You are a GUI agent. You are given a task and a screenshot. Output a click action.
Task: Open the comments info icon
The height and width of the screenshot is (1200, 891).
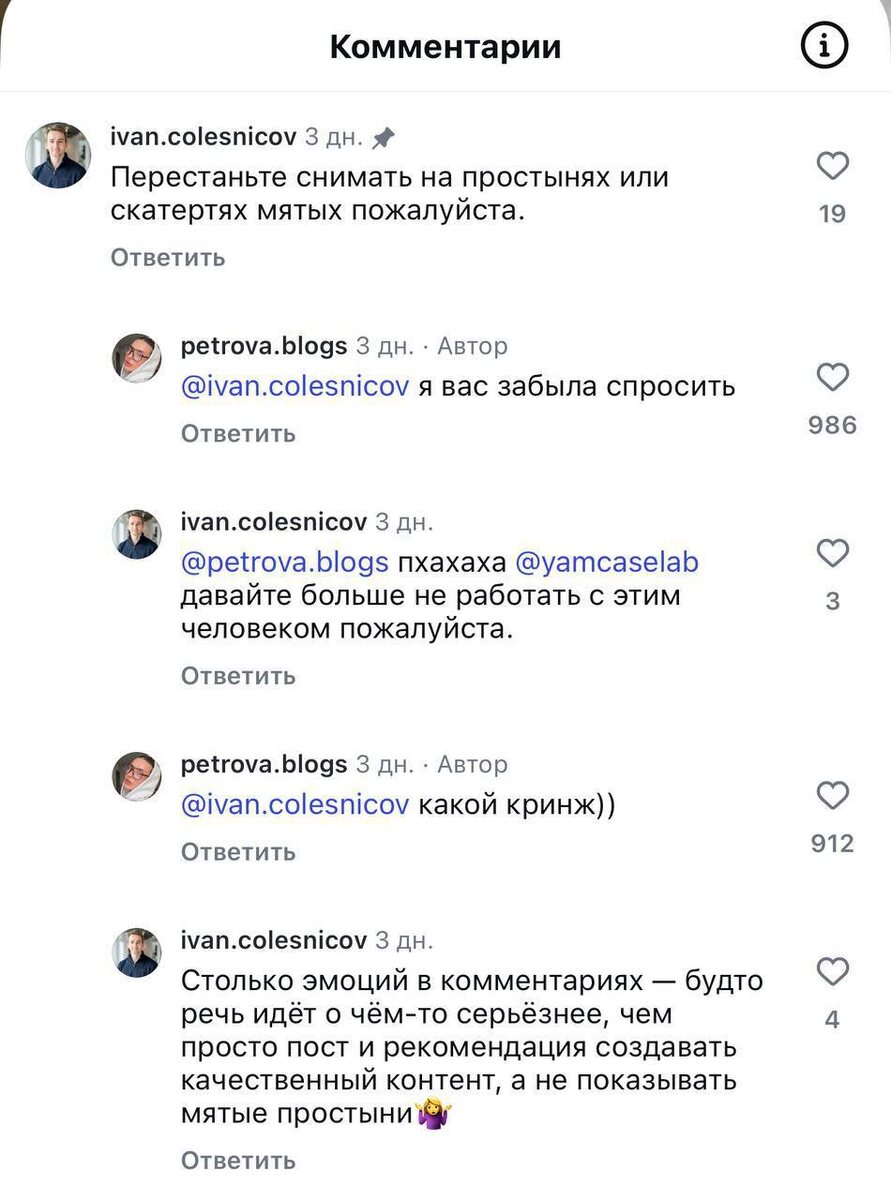coord(824,46)
